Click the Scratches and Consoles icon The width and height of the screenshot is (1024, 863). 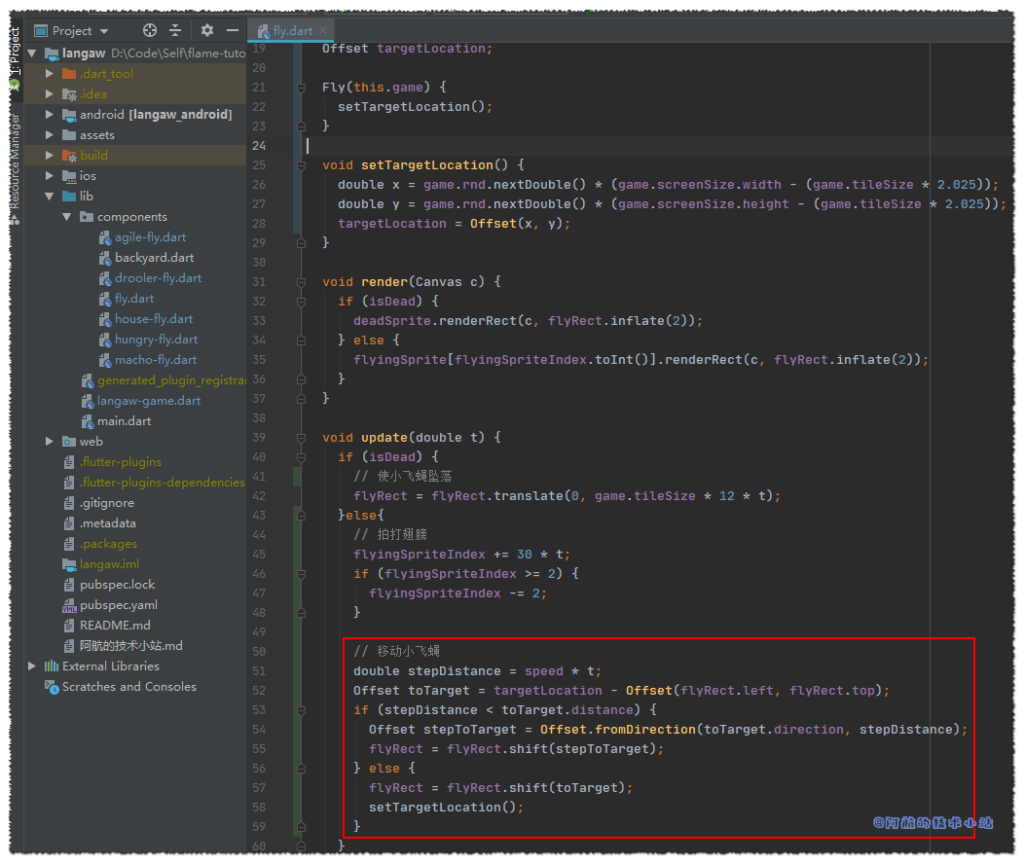point(51,687)
